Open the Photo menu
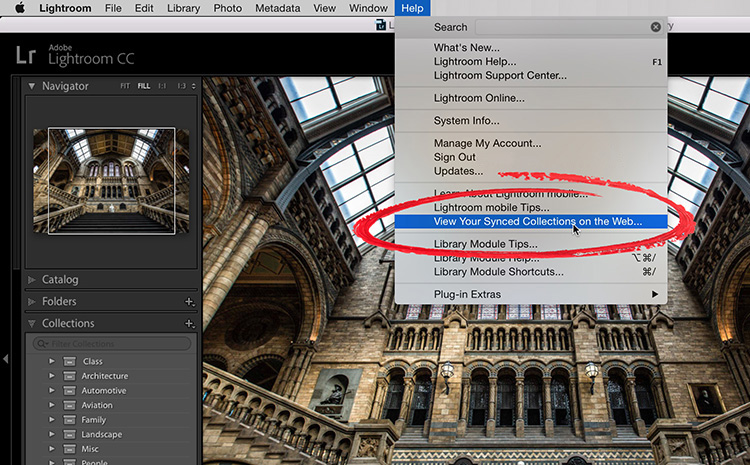 [x=227, y=8]
